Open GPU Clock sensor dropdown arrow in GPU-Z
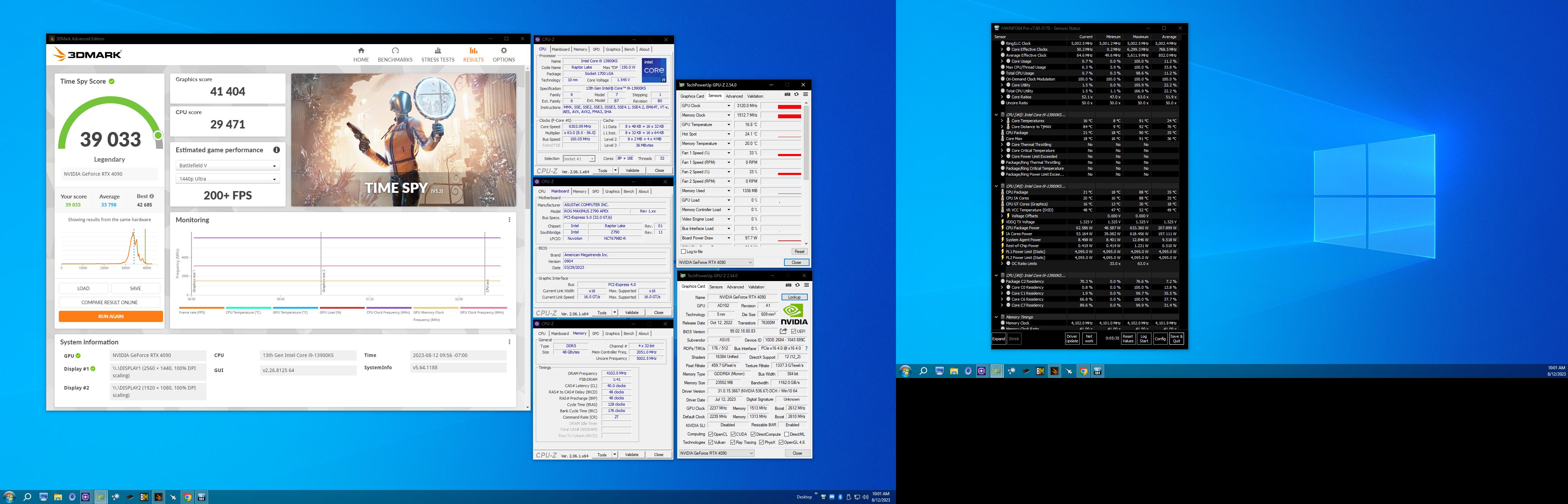This screenshot has height=504, width=1568. (729, 106)
